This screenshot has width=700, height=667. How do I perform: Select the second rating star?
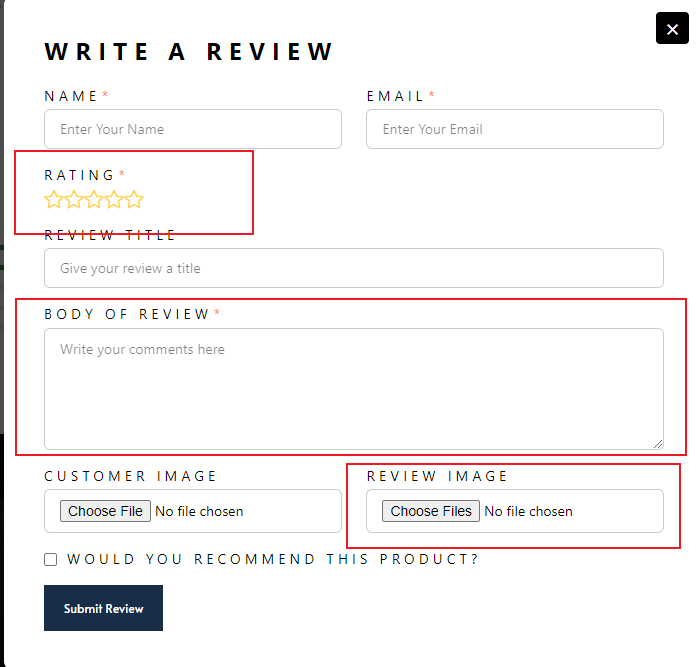point(74,200)
